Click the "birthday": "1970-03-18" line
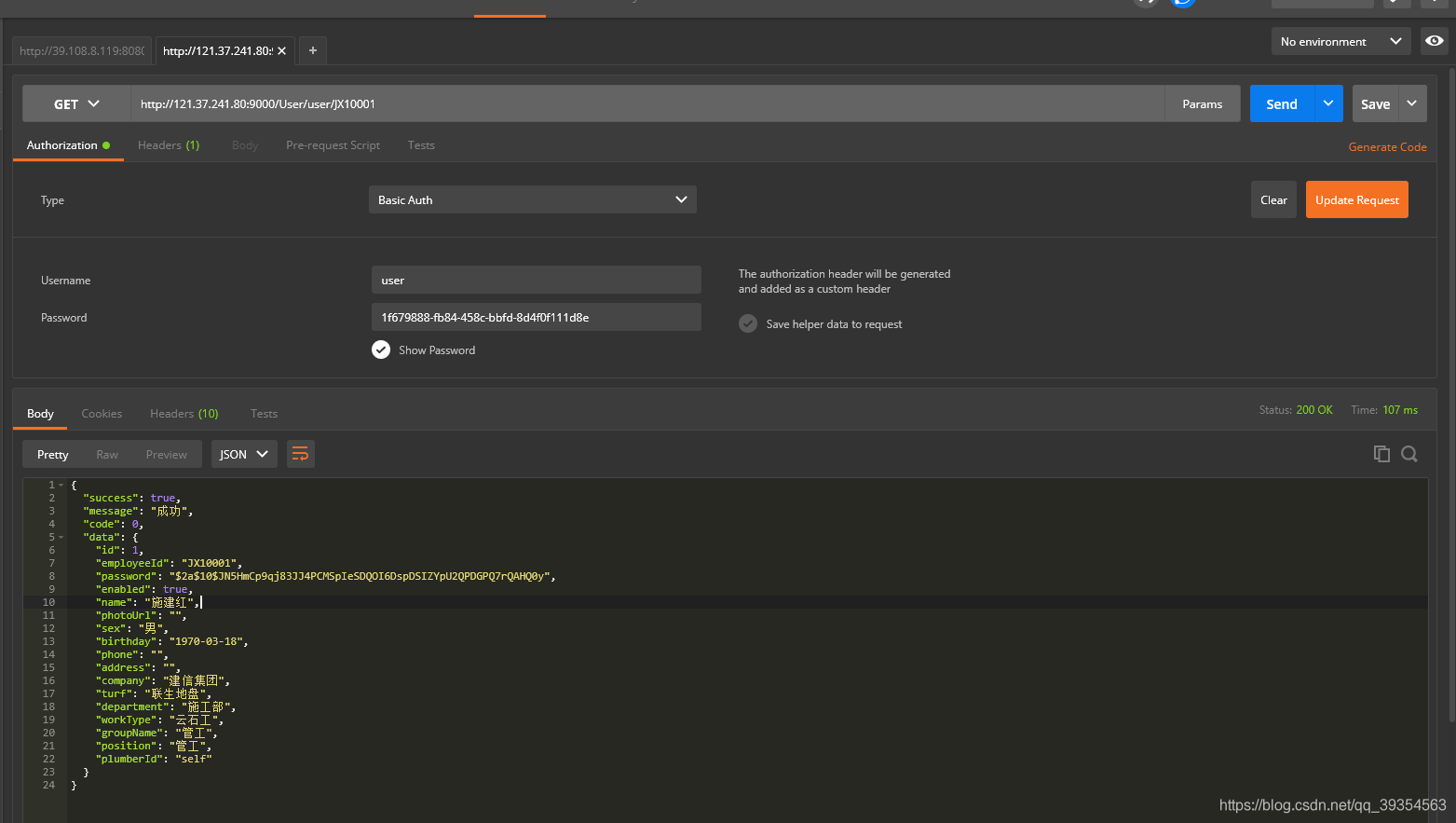This screenshot has width=1456, height=823. (x=171, y=641)
